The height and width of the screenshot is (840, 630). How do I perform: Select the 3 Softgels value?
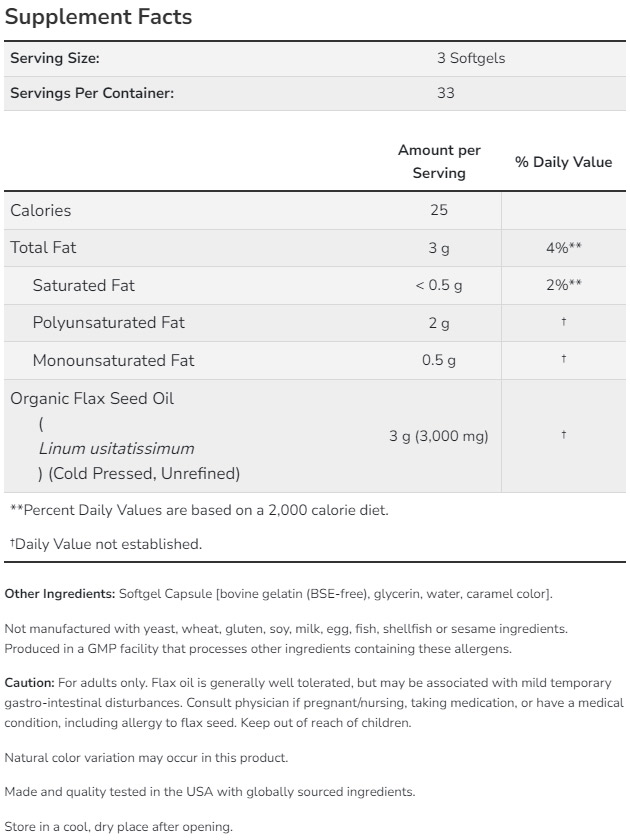471,58
